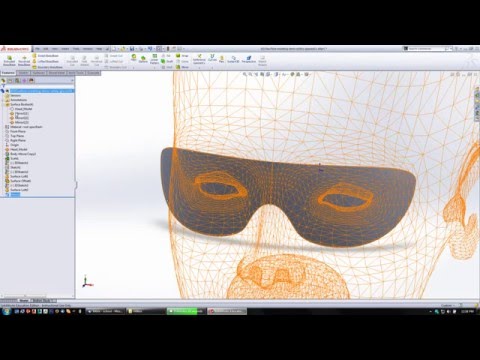Image resolution: width=480 pixels, height=360 pixels.
Task: Click the green taskbar window button
Action: point(186,311)
